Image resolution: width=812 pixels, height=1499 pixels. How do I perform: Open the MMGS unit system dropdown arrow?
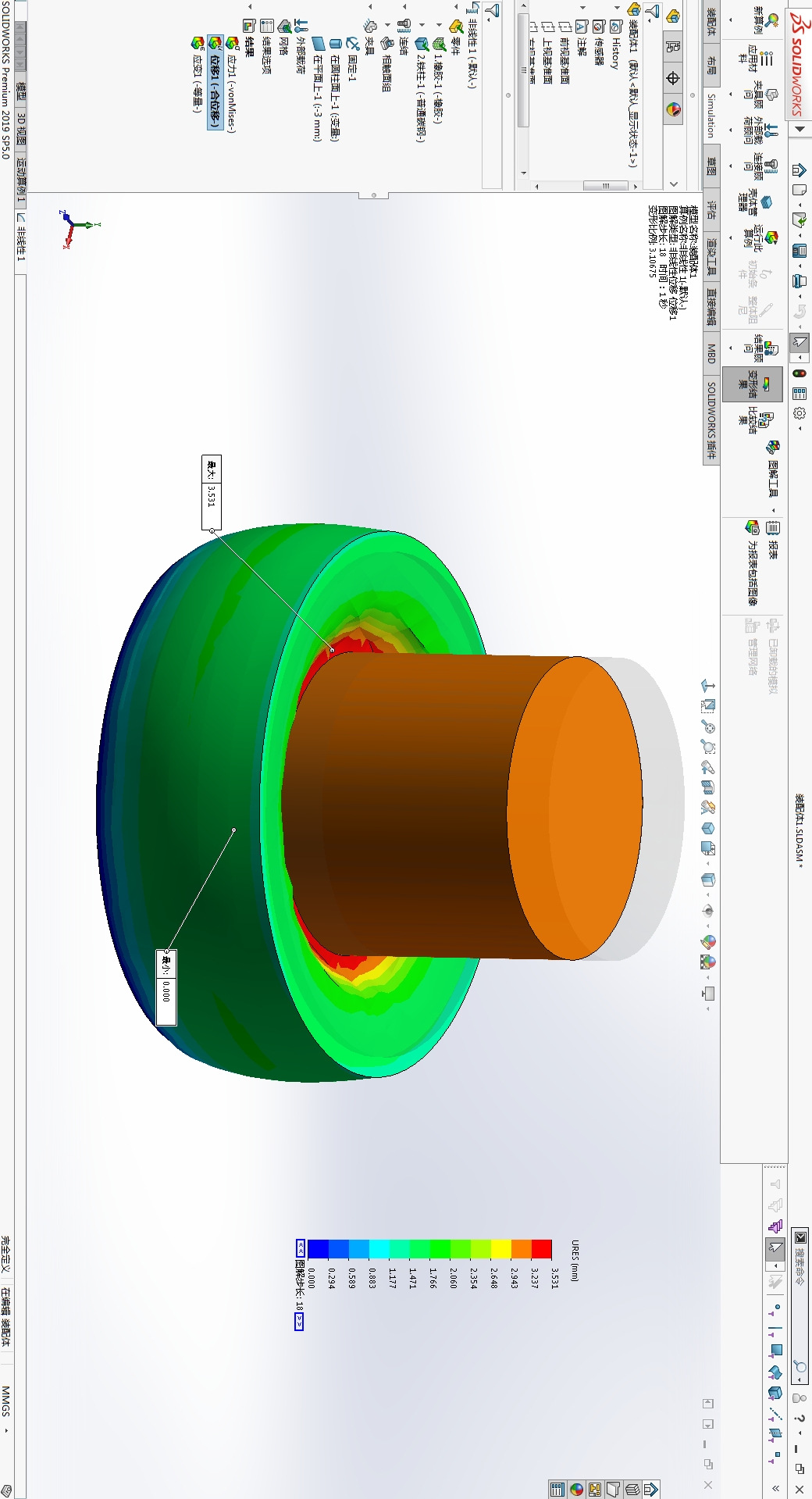coord(6,1431)
